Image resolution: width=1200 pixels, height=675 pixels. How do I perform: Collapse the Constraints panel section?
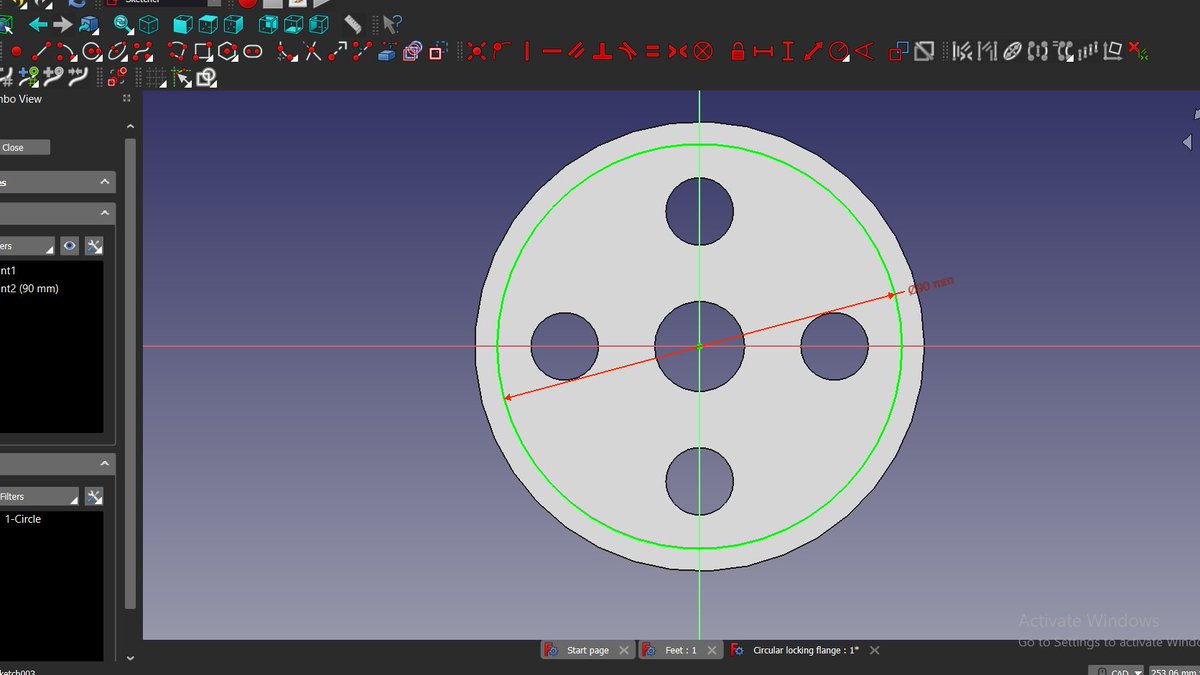[x=105, y=213]
